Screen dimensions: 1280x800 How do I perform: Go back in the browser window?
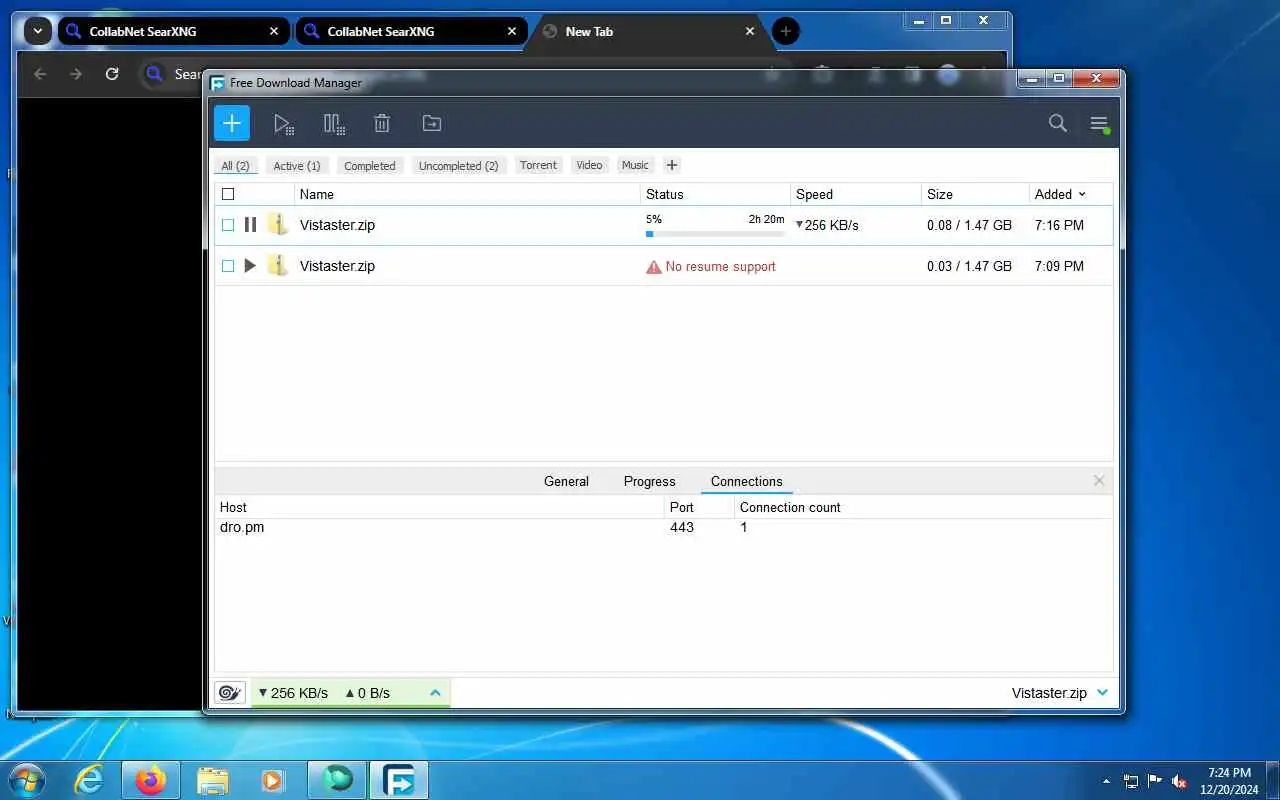click(x=40, y=74)
